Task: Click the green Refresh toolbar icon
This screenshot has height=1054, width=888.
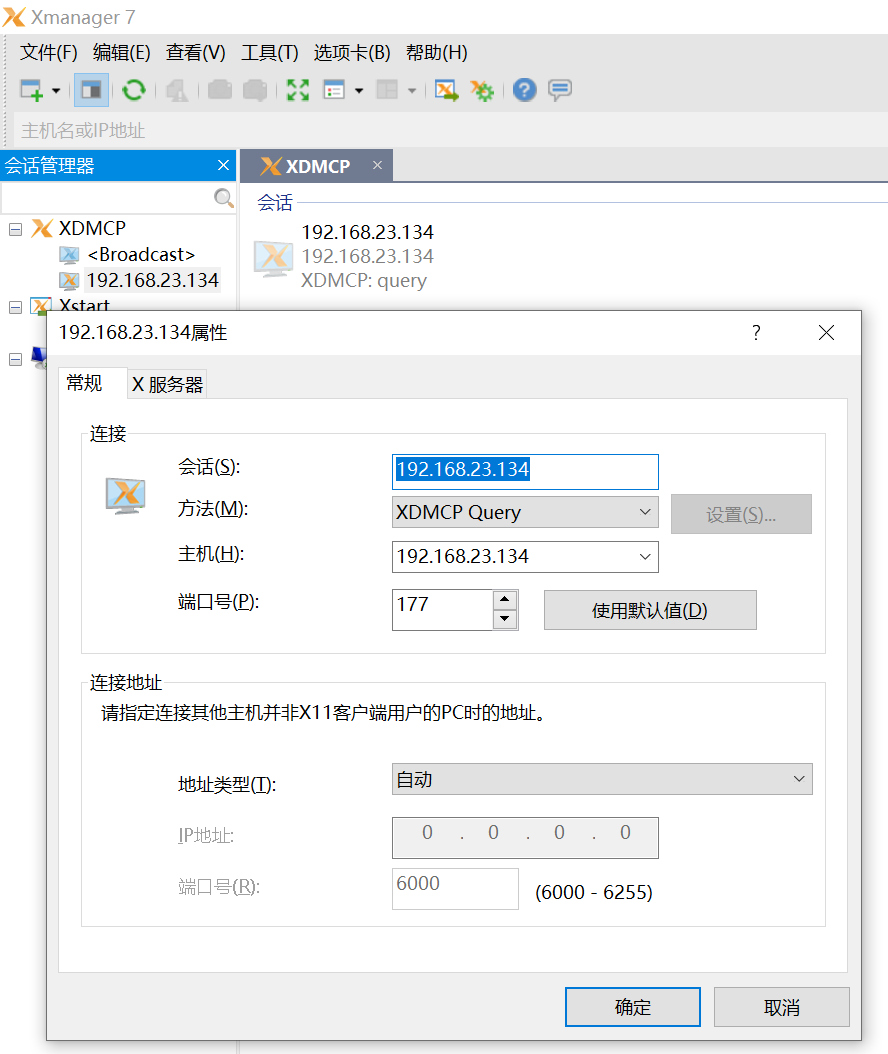Action: [x=134, y=90]
